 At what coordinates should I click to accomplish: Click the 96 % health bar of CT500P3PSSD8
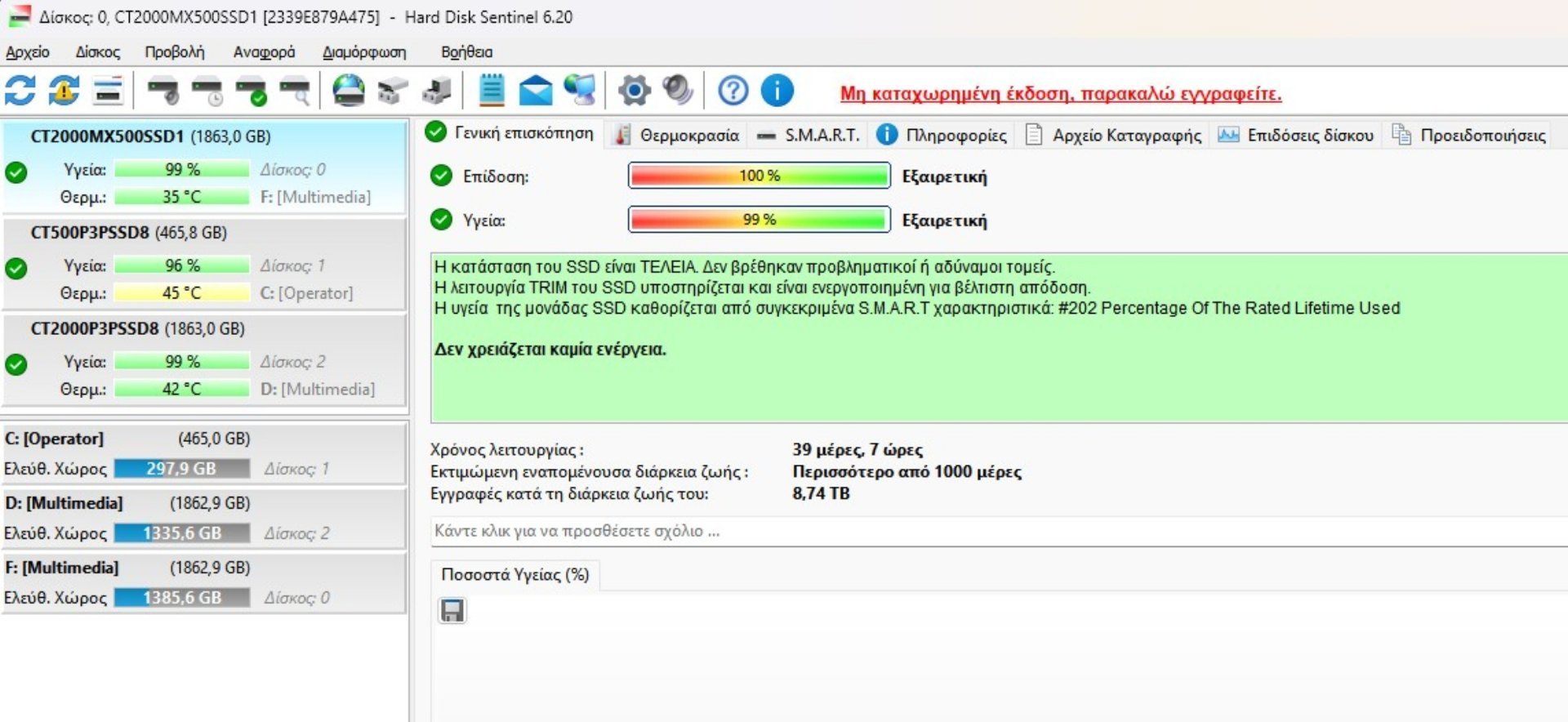[x=181, y=265]
